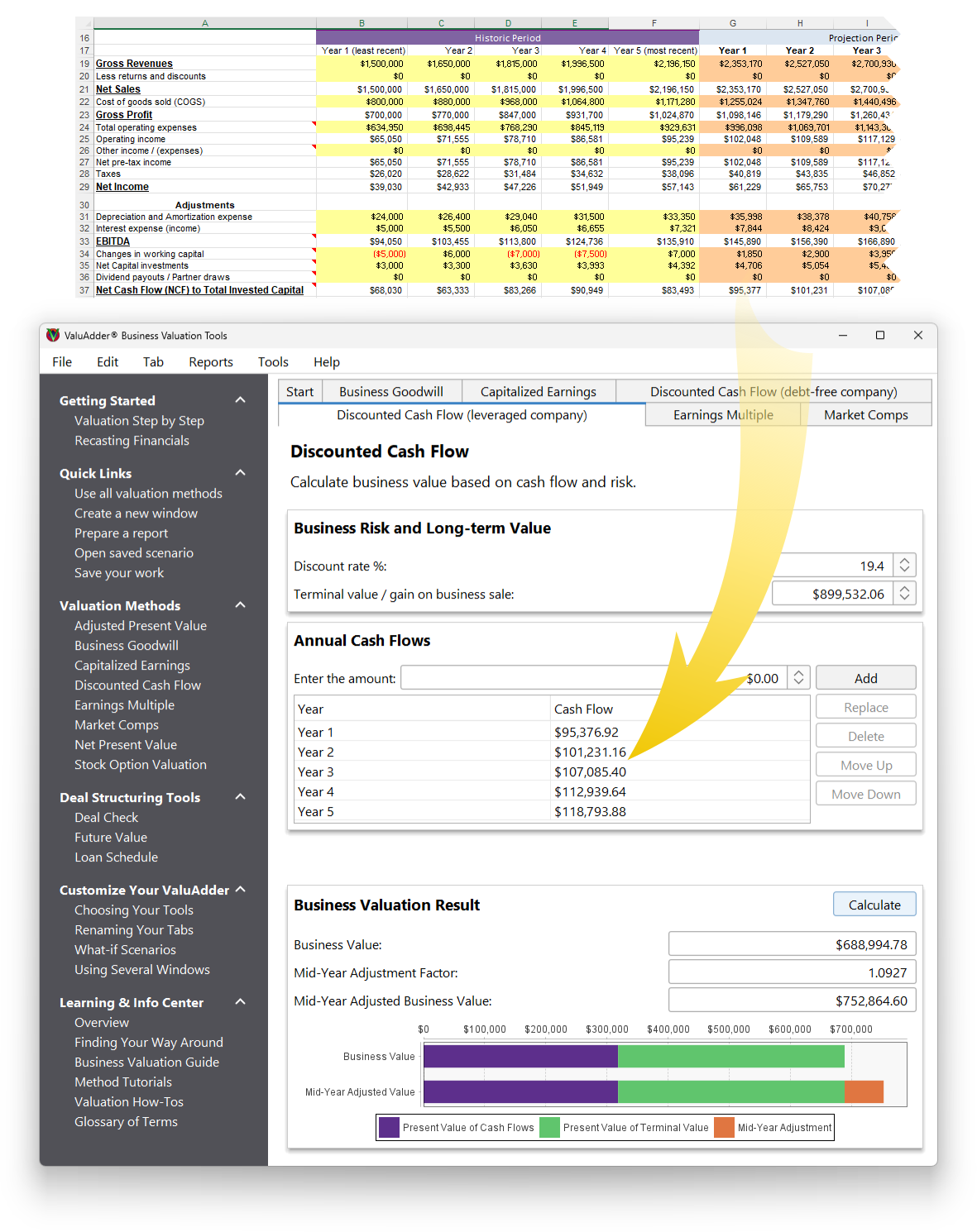Select the Year 3 cash flow row

552,772
